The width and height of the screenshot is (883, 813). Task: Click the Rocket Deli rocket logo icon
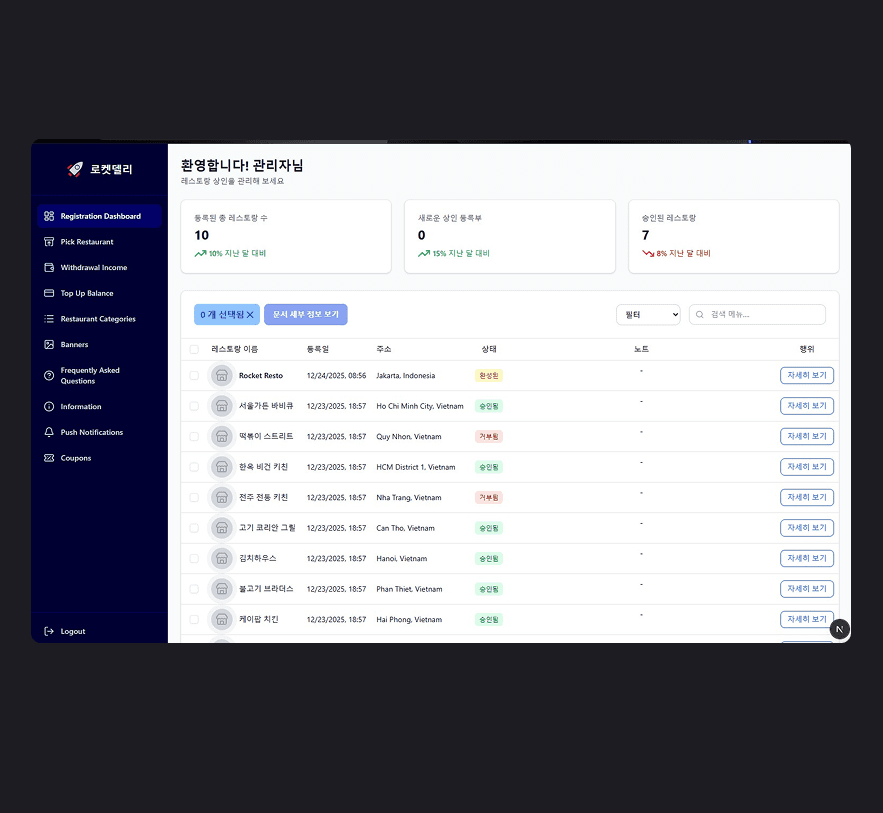(x=75, y=170)
